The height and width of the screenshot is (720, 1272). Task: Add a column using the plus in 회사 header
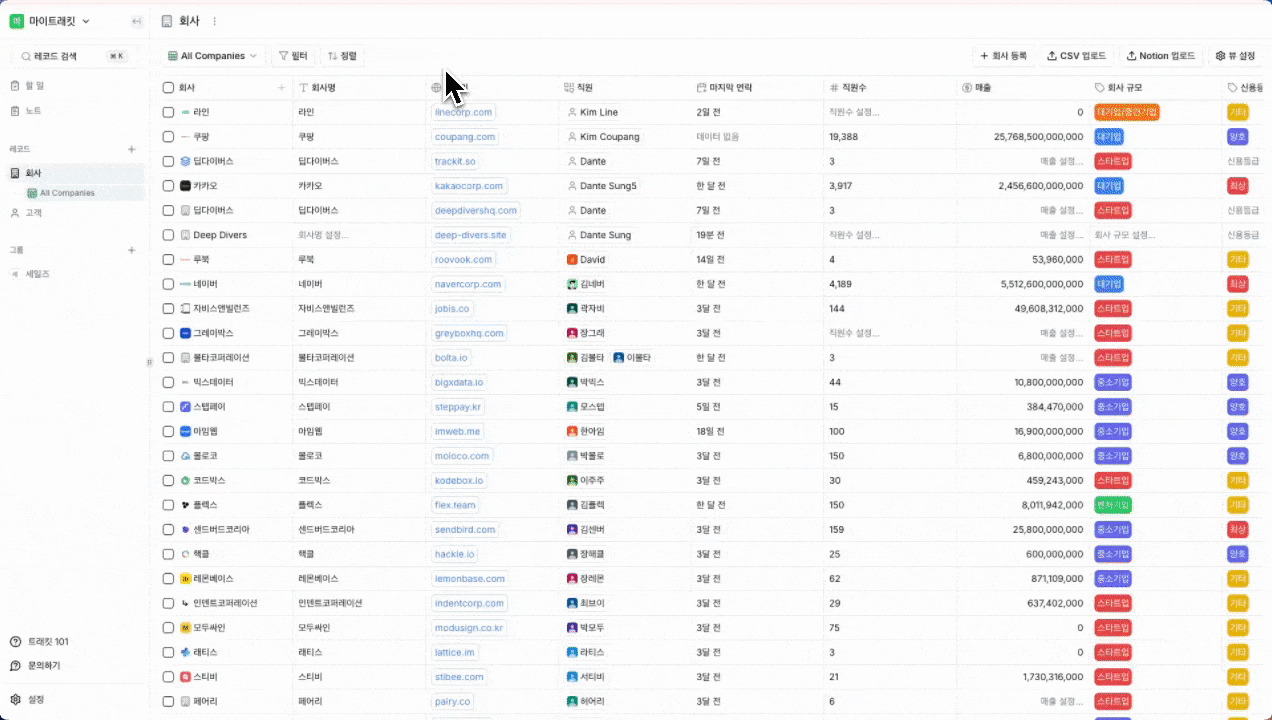(x=281, y=88)
